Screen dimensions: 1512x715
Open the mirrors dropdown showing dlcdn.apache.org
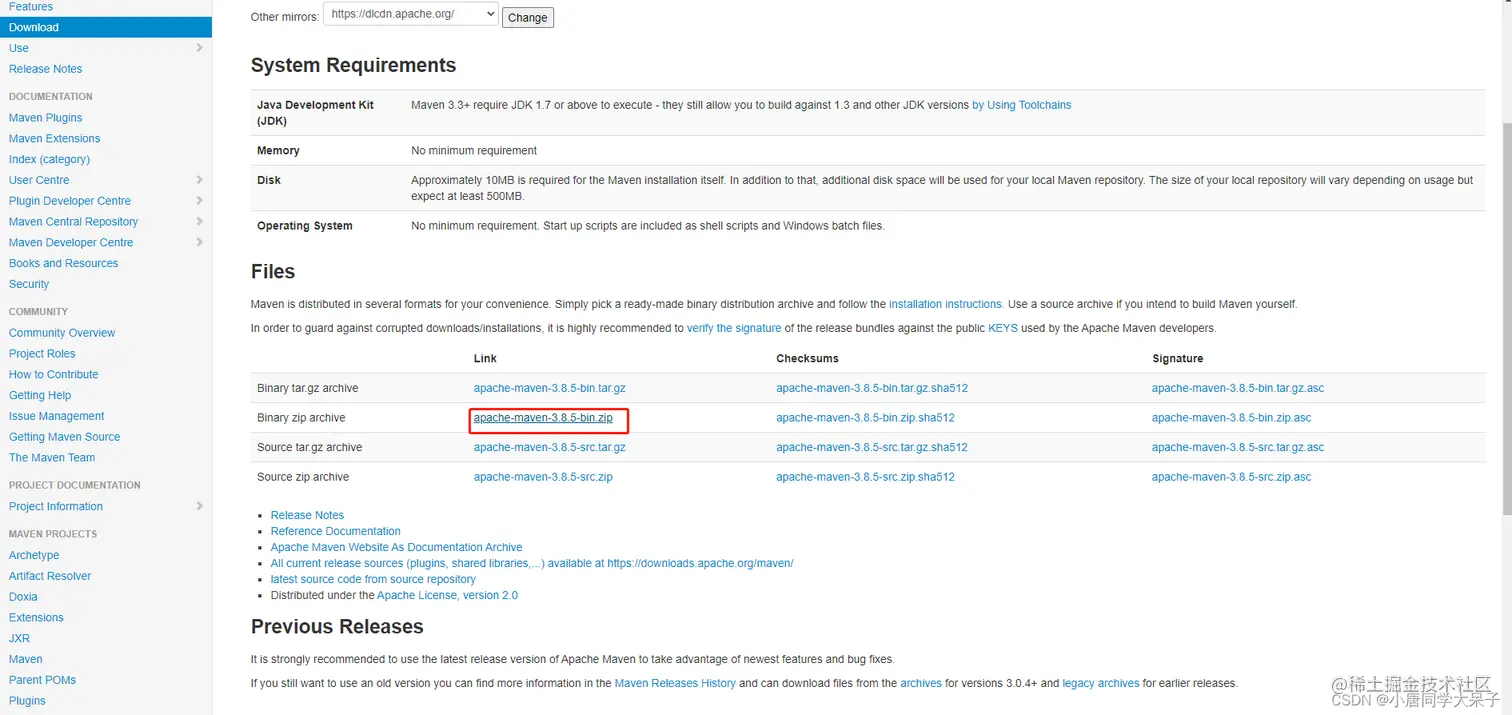pyautogui.click(x=410, y=14)
